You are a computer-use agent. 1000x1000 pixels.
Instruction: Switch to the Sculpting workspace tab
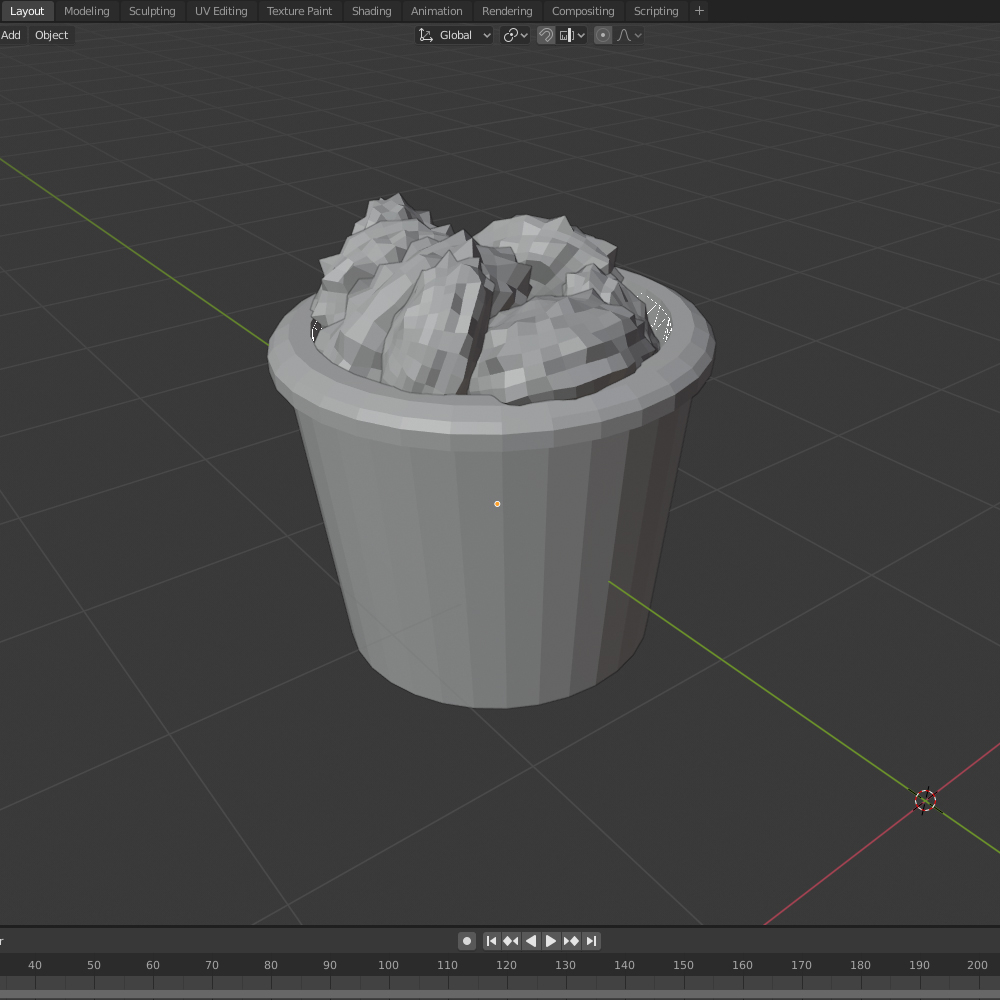pos(152,11)
